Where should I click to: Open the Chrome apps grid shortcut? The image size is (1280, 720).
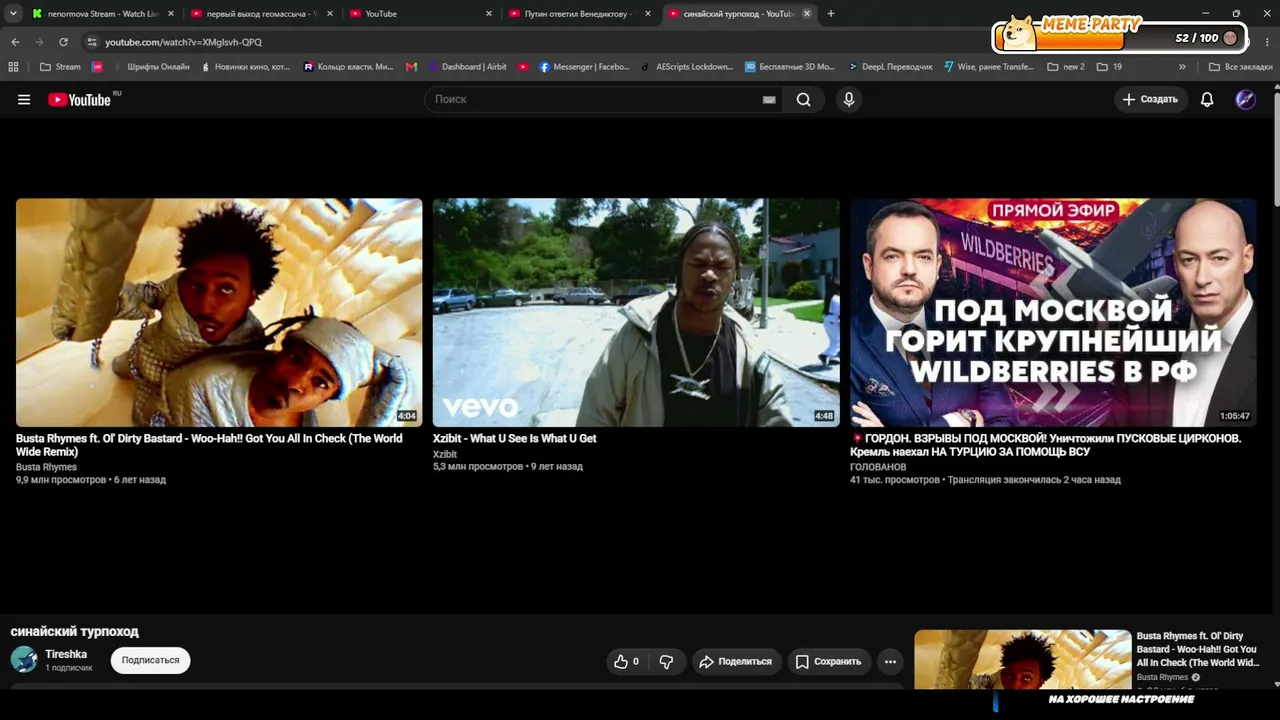pos(13,67)
